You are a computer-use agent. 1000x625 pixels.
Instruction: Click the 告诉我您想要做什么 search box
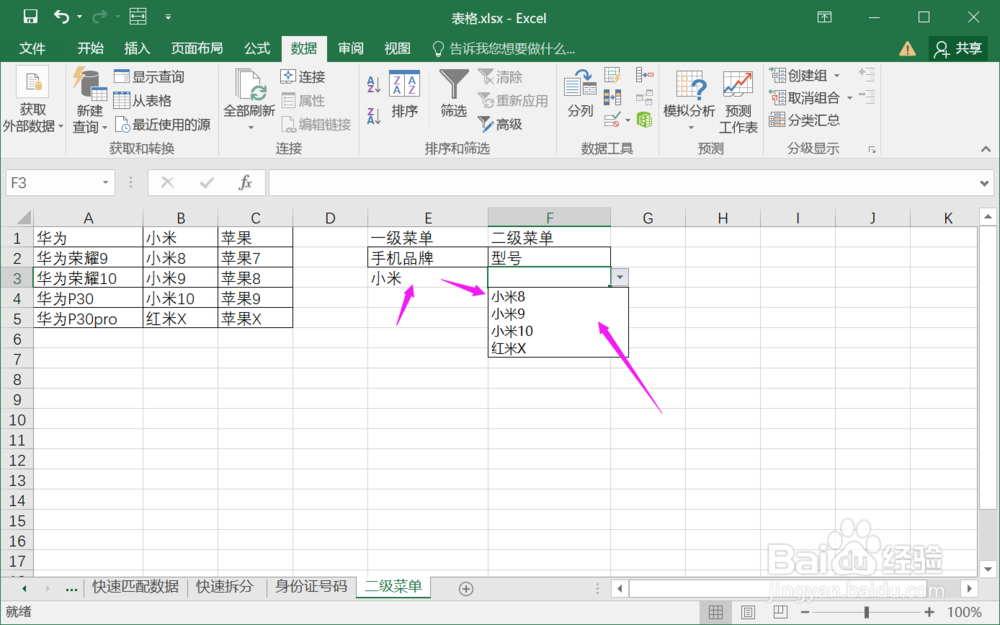504,48
